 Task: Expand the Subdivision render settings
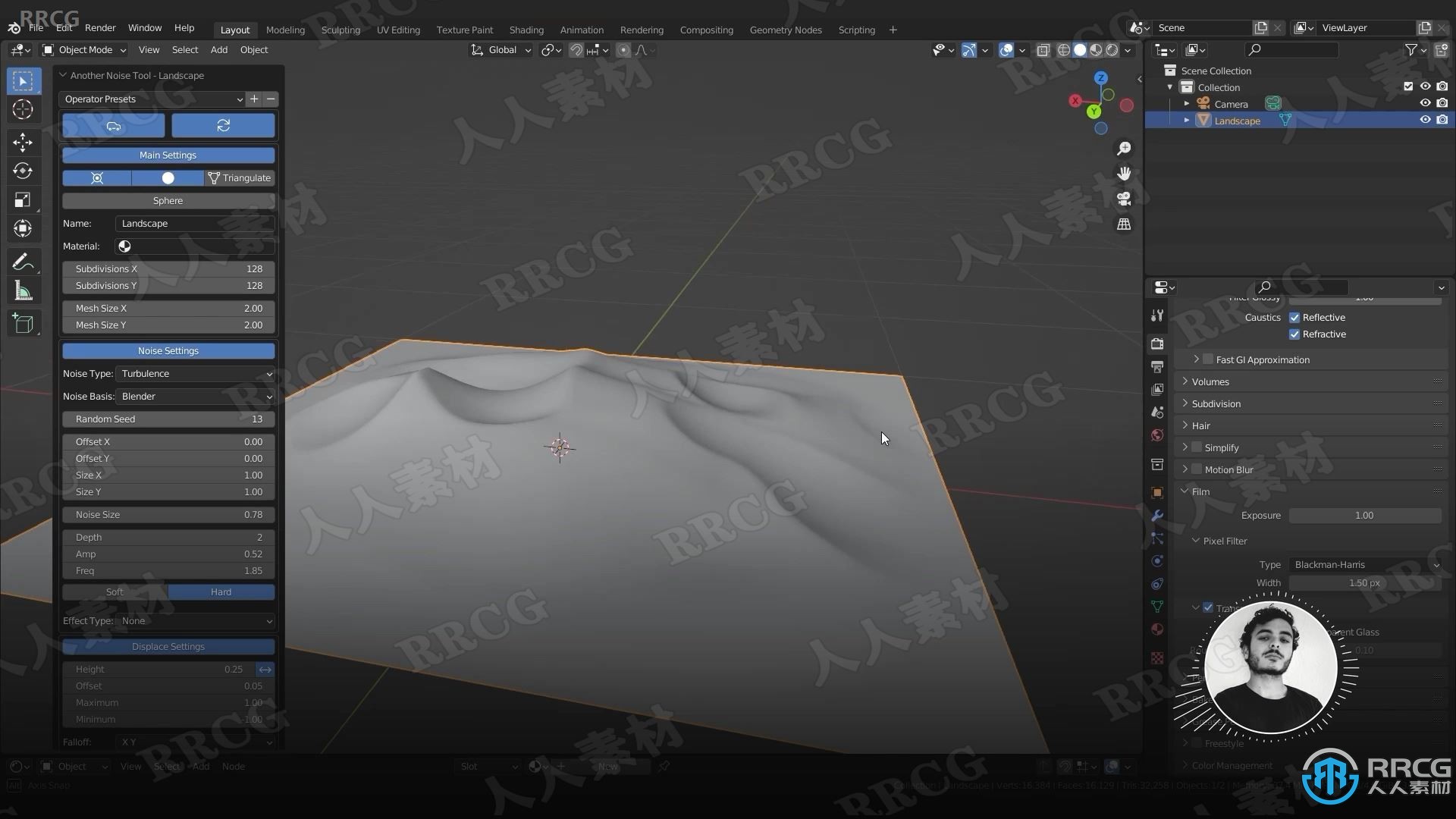[1216, 403]
